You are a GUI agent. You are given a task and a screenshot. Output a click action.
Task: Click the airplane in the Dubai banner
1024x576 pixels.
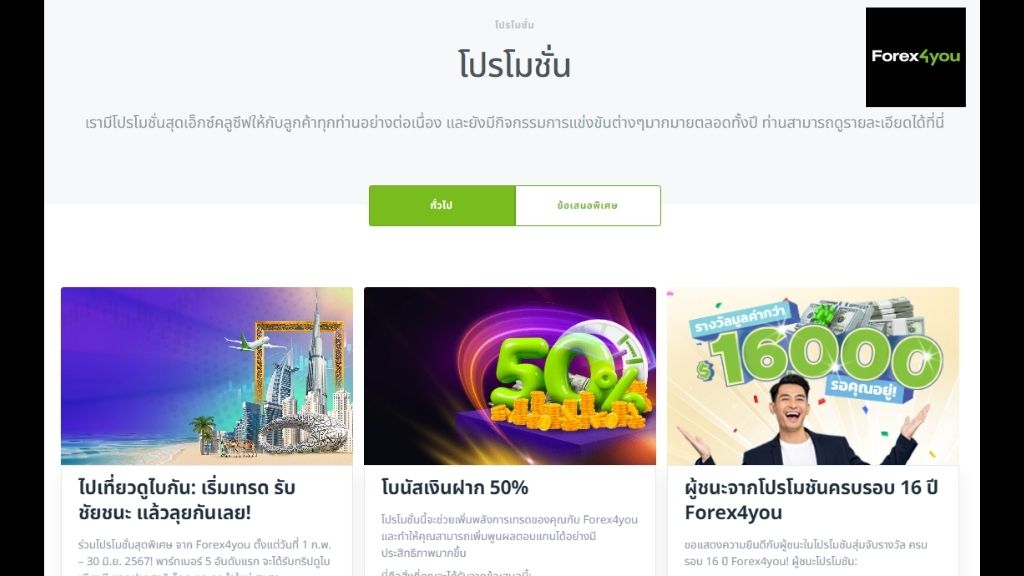click(251, 342)
